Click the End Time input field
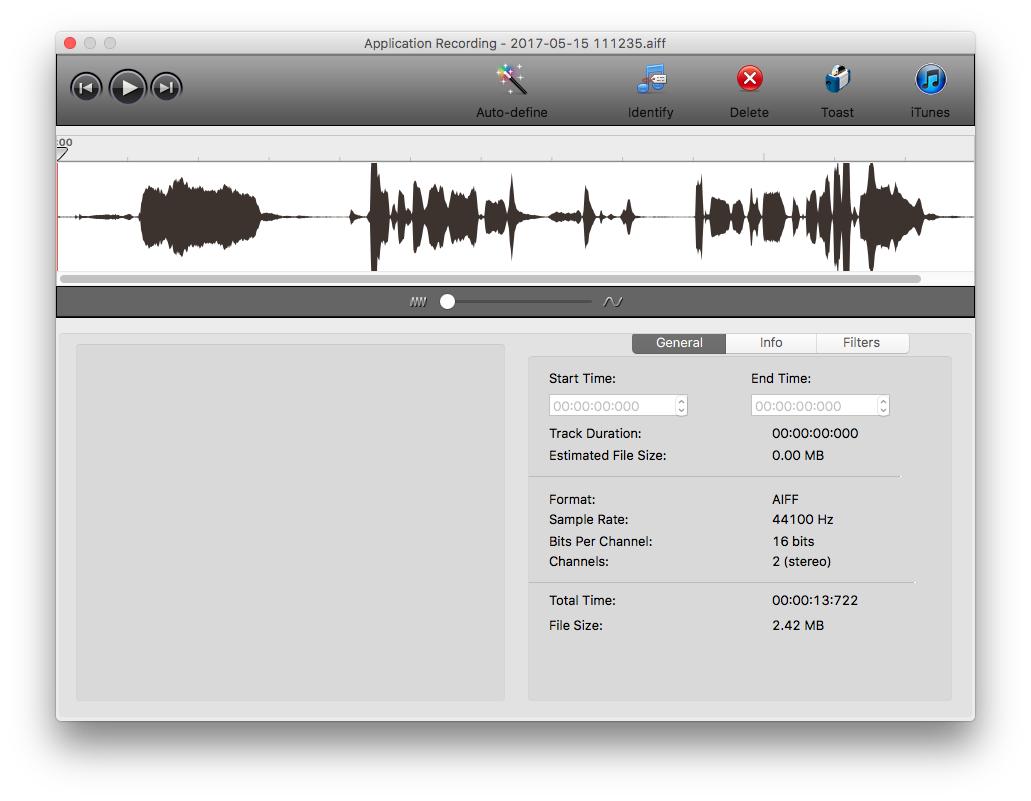Viewport: 1031px width, 801px height. pos(814,406)
